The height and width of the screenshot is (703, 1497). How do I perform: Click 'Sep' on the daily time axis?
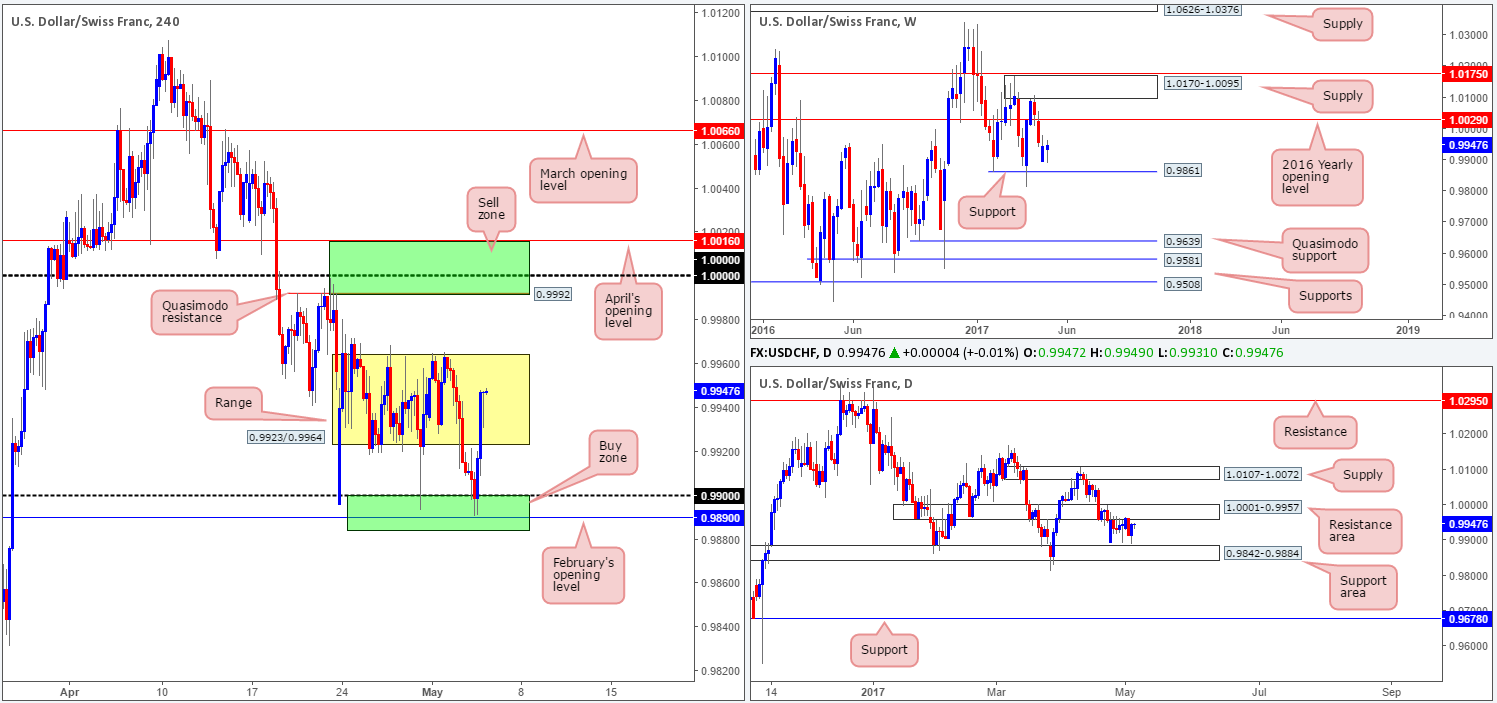[1390, 691]
